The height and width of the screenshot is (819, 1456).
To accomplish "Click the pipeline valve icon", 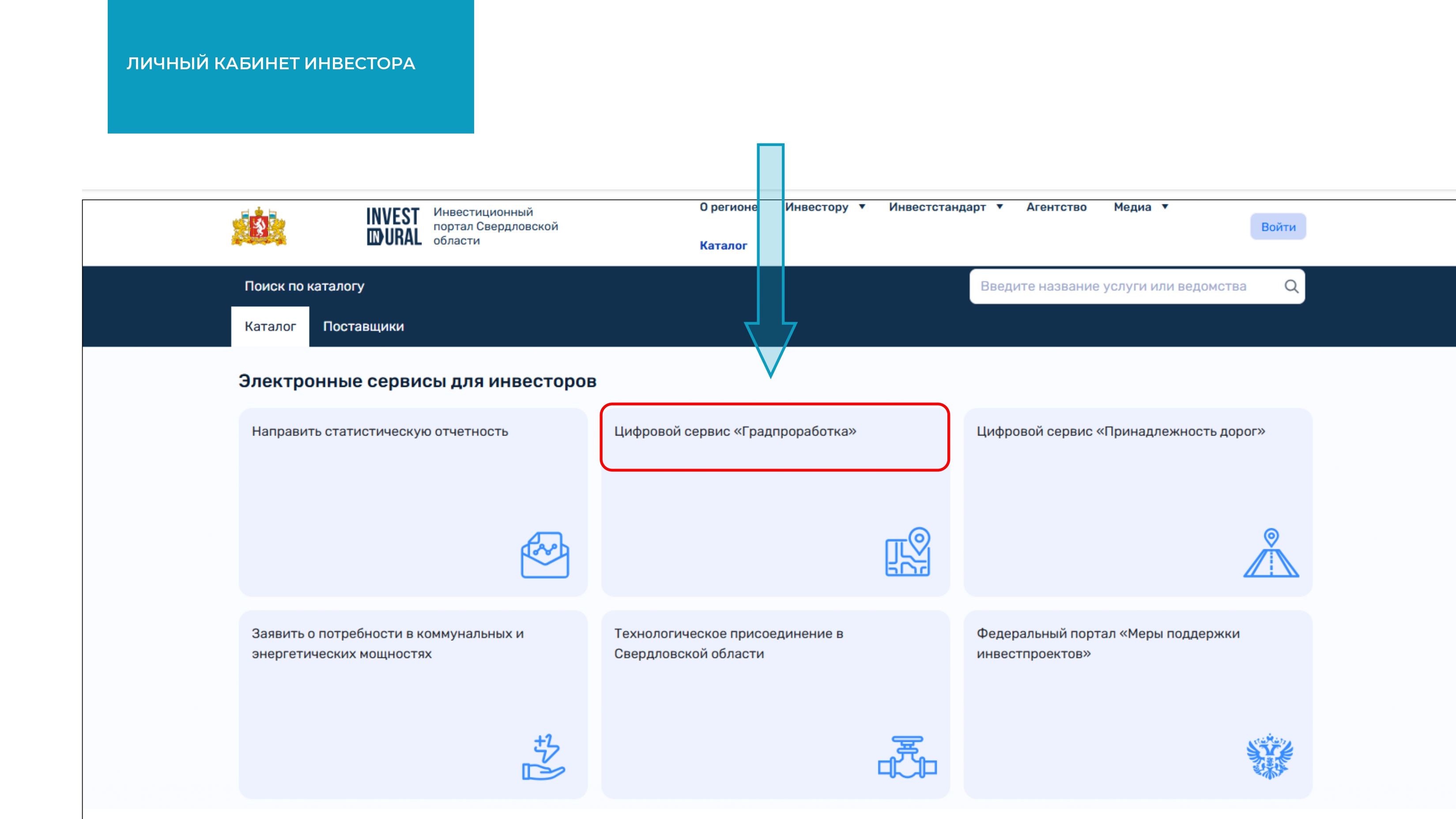I will 907,757.
